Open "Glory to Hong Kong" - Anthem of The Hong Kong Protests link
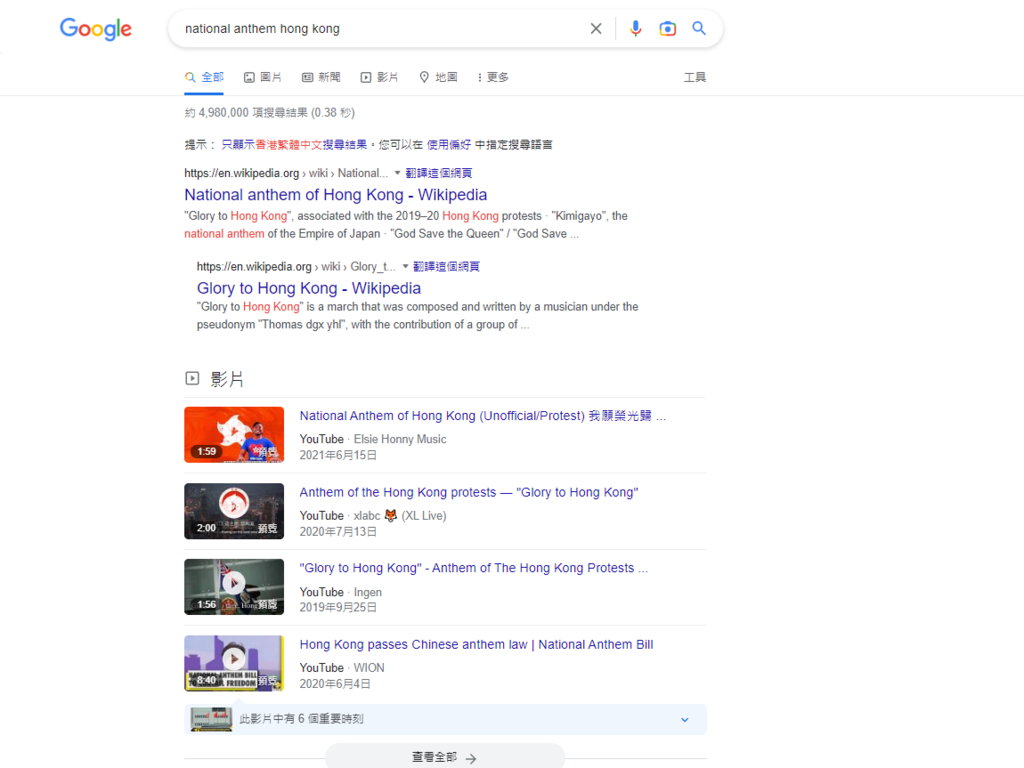1024x768 pixels. point(473,568)
